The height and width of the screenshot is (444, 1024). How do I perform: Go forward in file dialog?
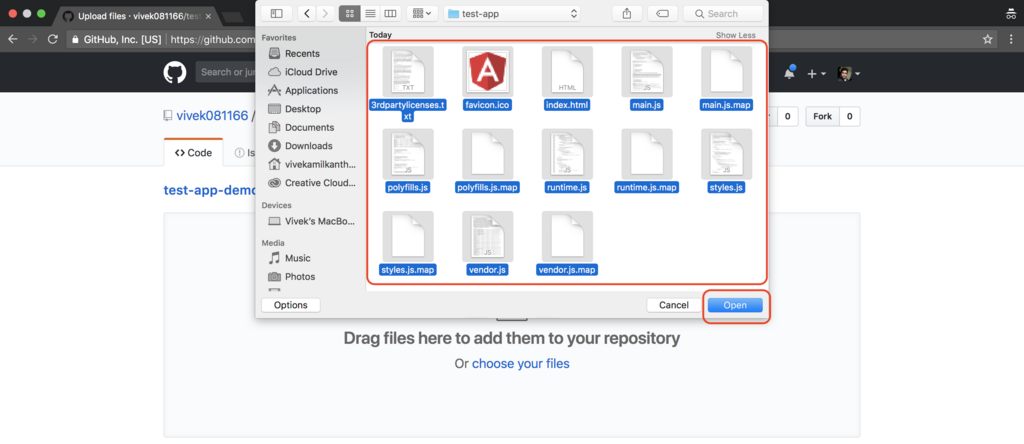click(x=325, y=13)
